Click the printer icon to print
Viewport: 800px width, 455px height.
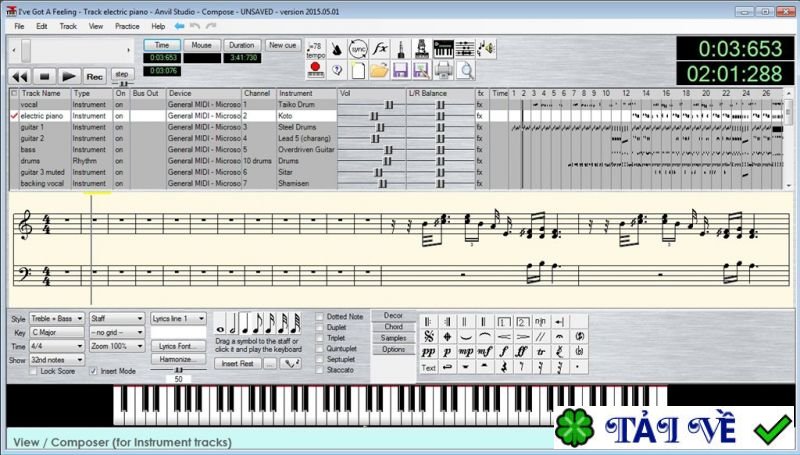pos(444,69)
